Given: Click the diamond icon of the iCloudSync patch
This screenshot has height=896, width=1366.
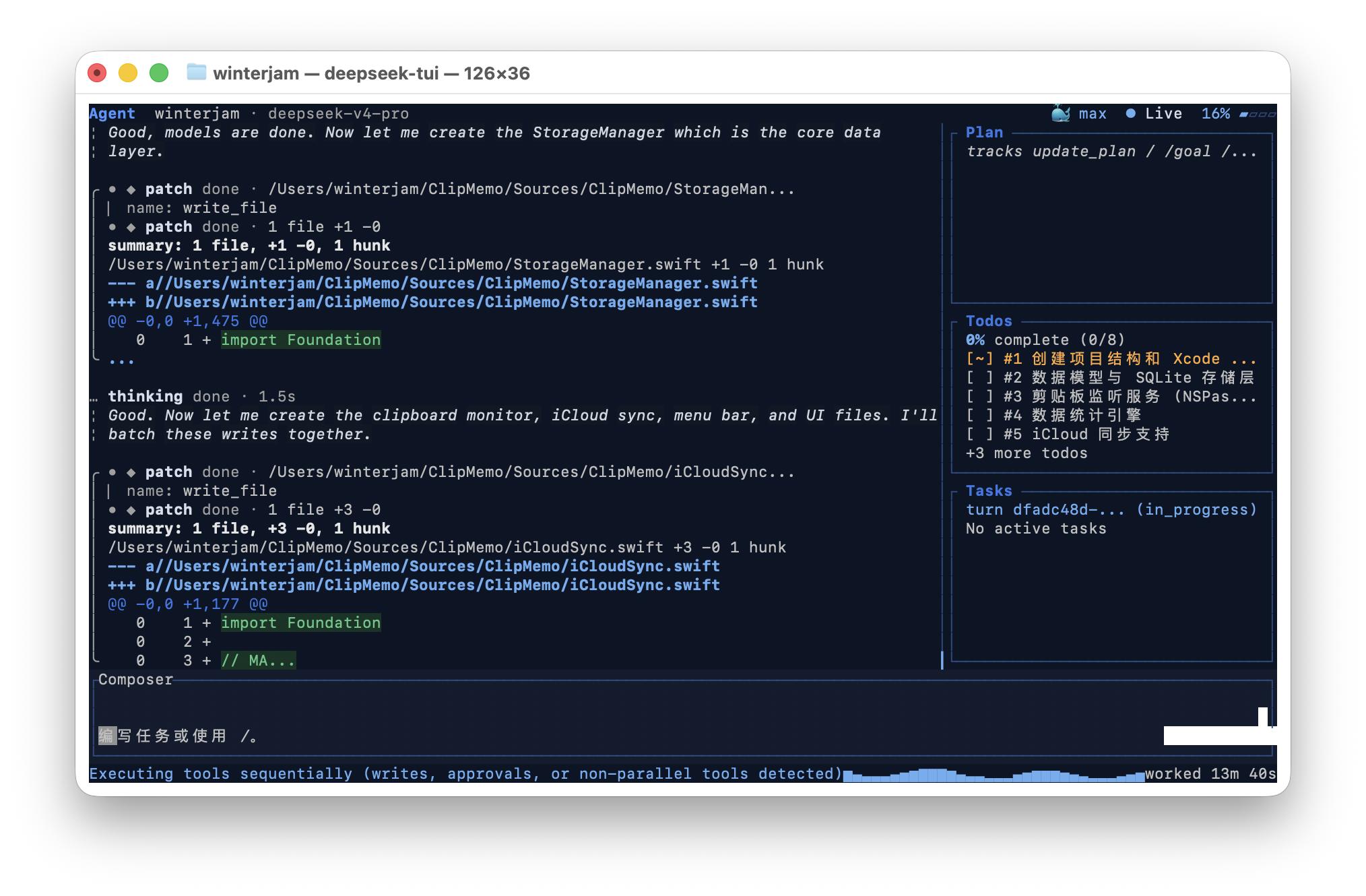Looking at the screenshot, I should 131,472.
